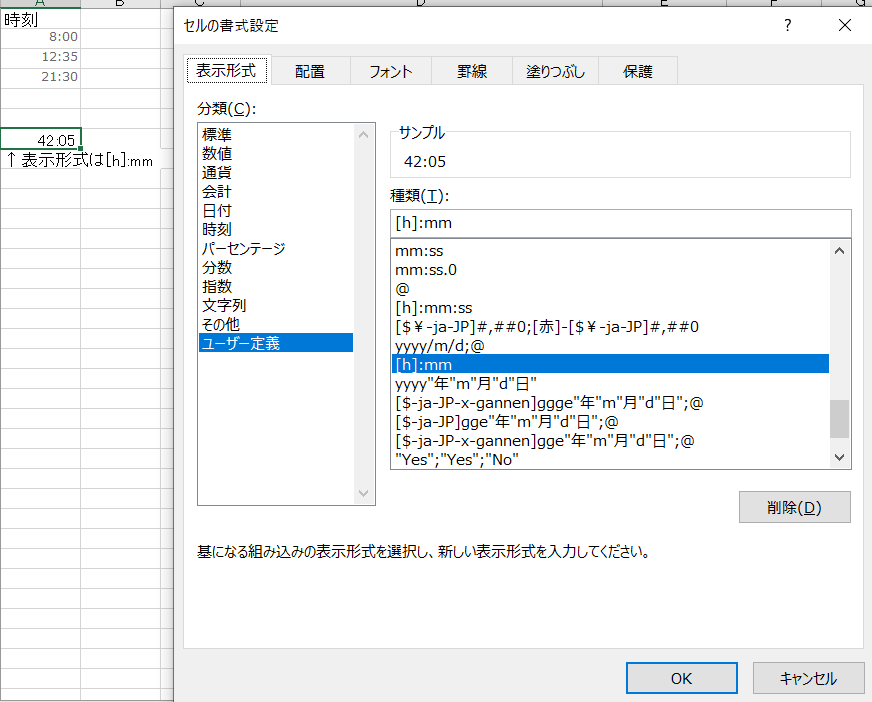Close the セルの書式設定 dialog
The image size is (872, 702).
tap(845, 25)
